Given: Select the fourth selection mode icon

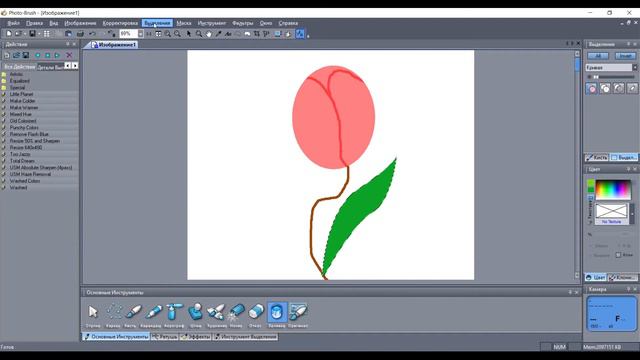Looking at the screenshot, I should [632, 88].
